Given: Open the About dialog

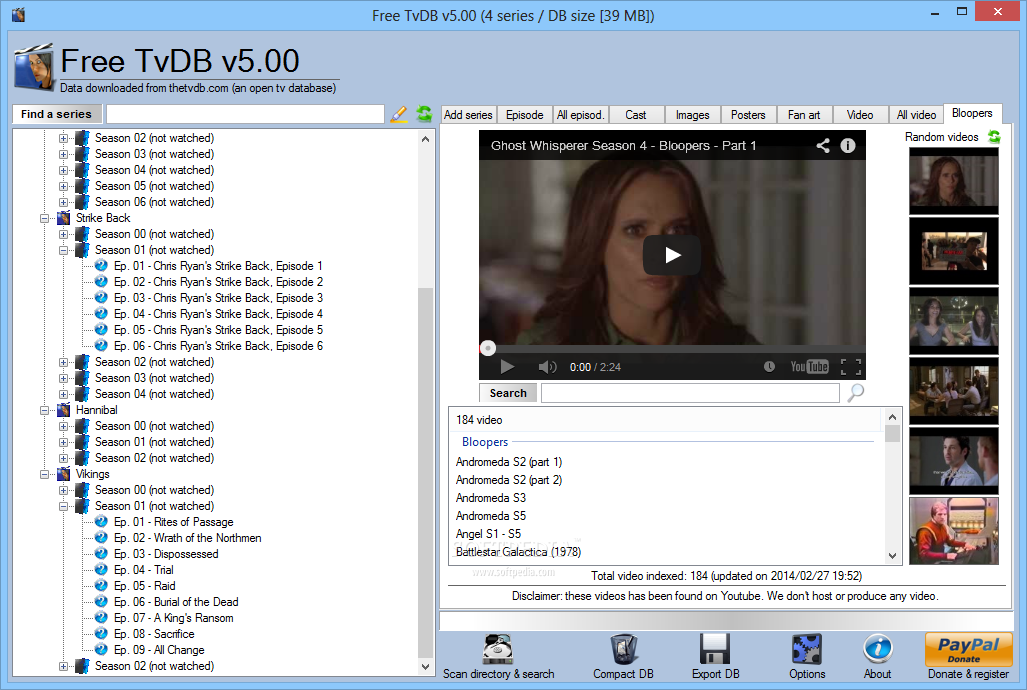Looking at the screenshot, I should pos(877,649).
